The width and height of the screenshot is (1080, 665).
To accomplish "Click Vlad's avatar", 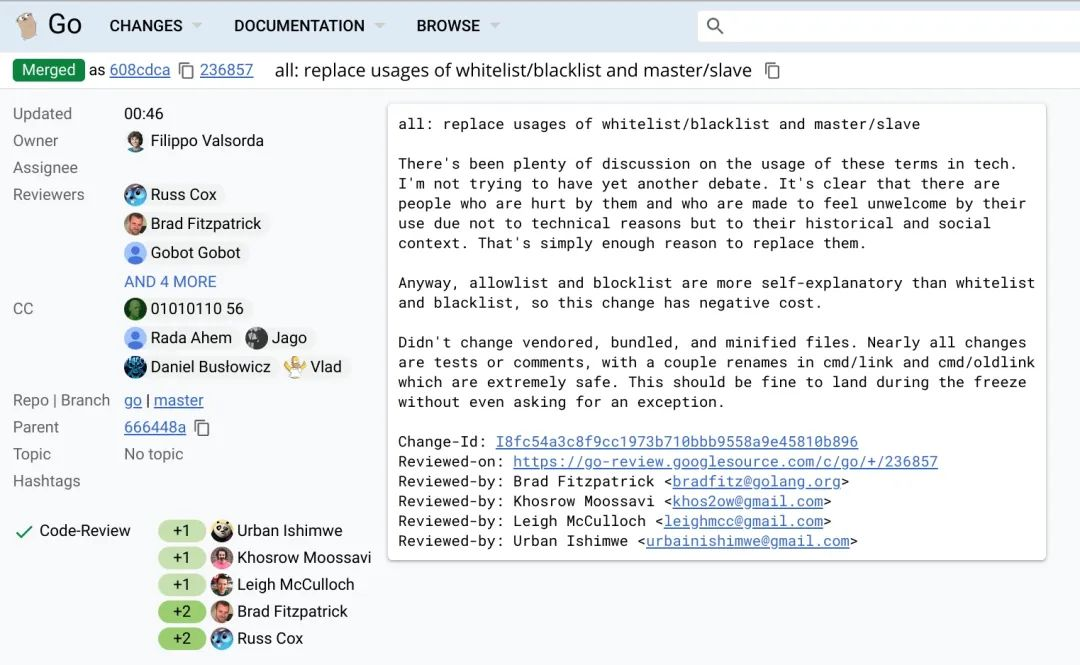I will pos(295,367).
